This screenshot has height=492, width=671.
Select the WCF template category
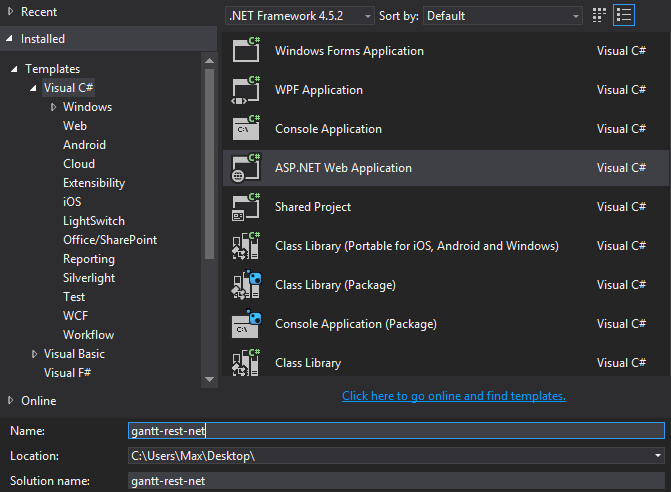point(75,316)
